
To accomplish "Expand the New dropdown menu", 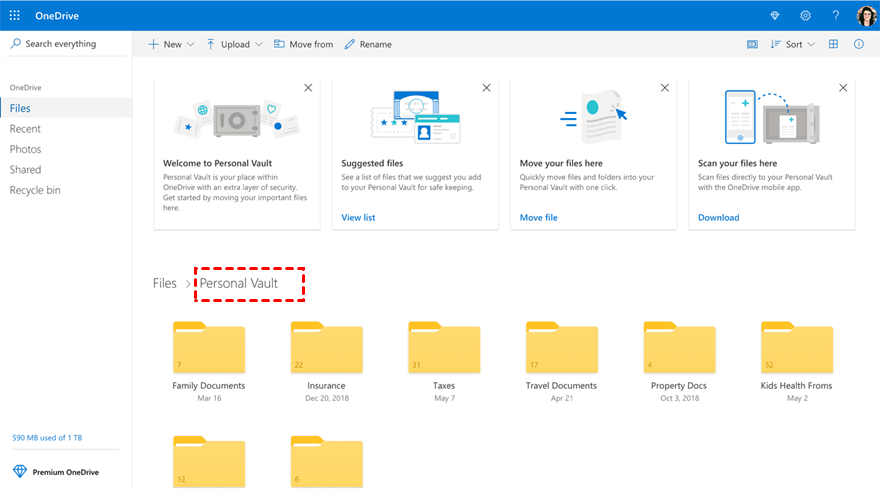I will click(x=171, y=44).
